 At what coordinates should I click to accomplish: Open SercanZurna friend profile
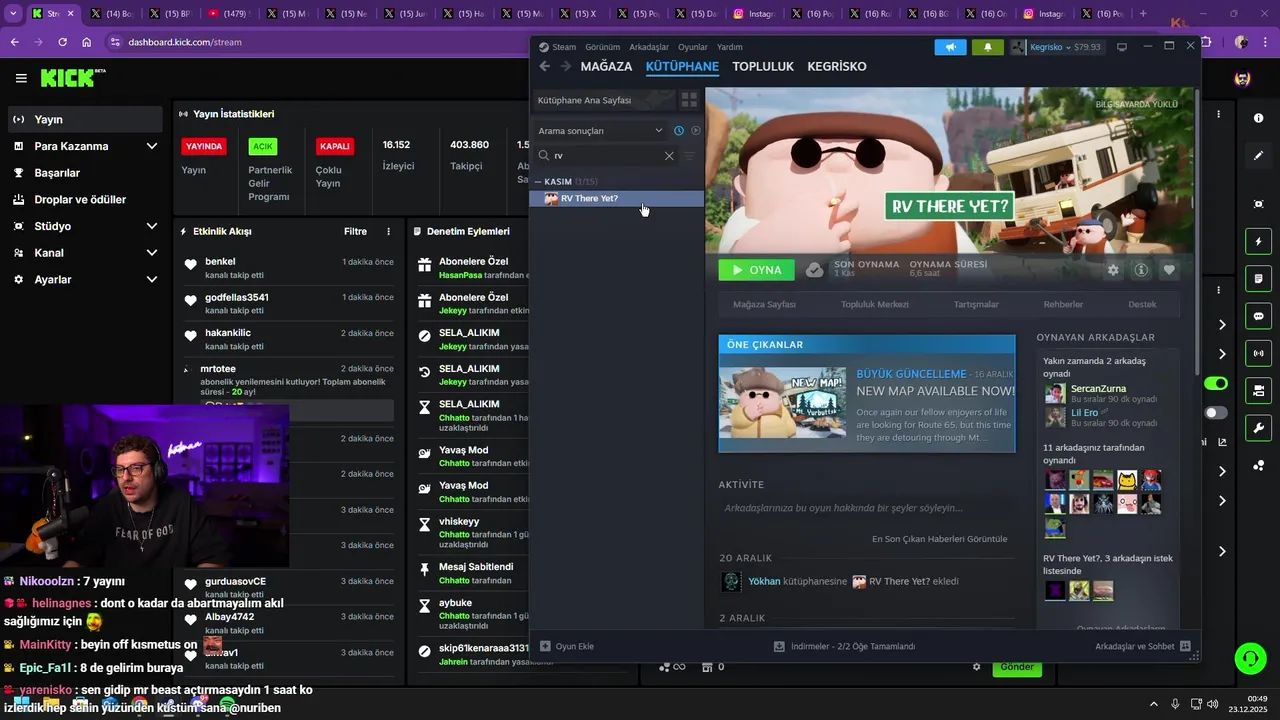click(1097, 388)
